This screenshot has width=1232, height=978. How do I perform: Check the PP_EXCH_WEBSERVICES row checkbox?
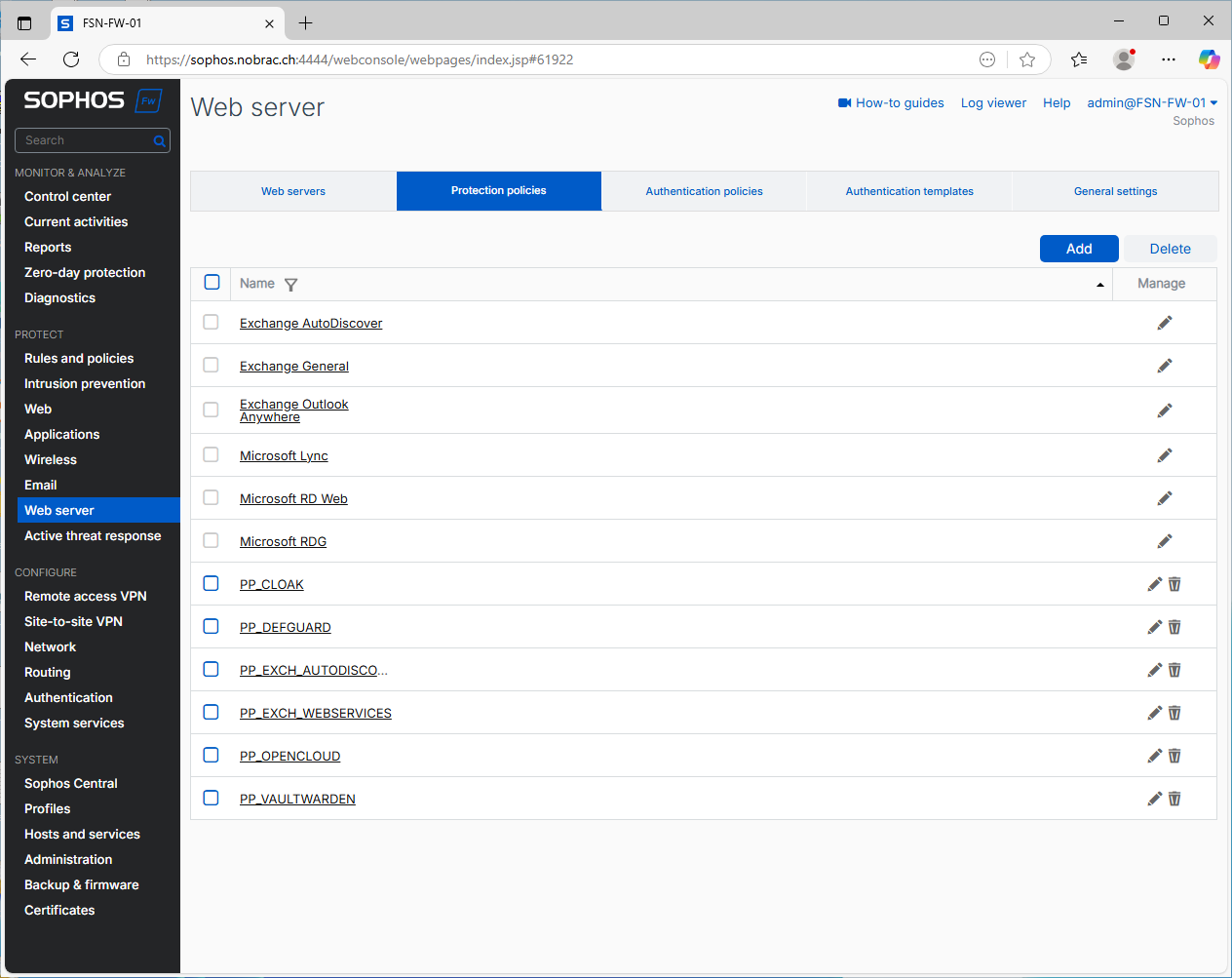click(211, 712)
